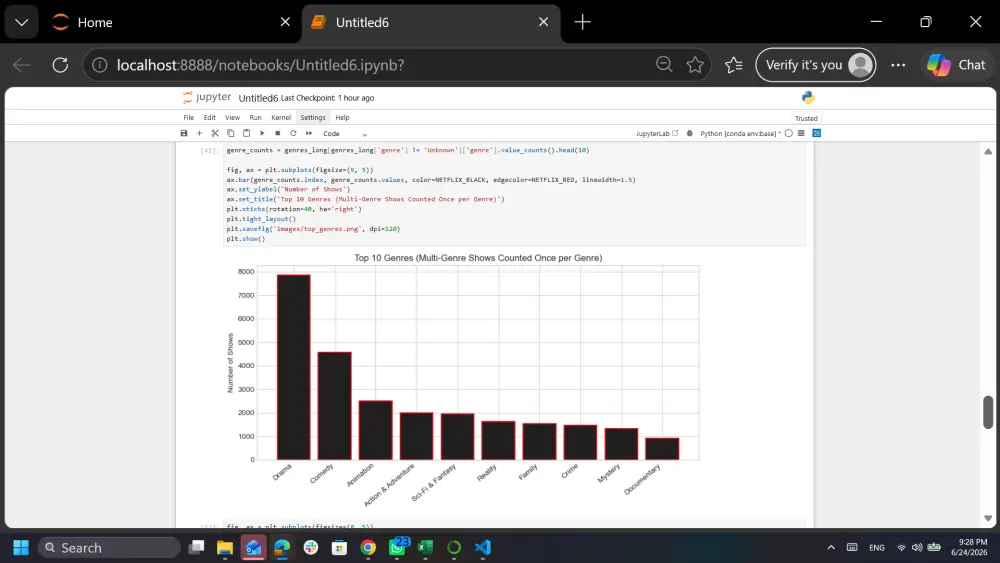Expand the tab actions chevron menu
Viewport: 1000px width, 563px height.
click(x=22, y=22)
